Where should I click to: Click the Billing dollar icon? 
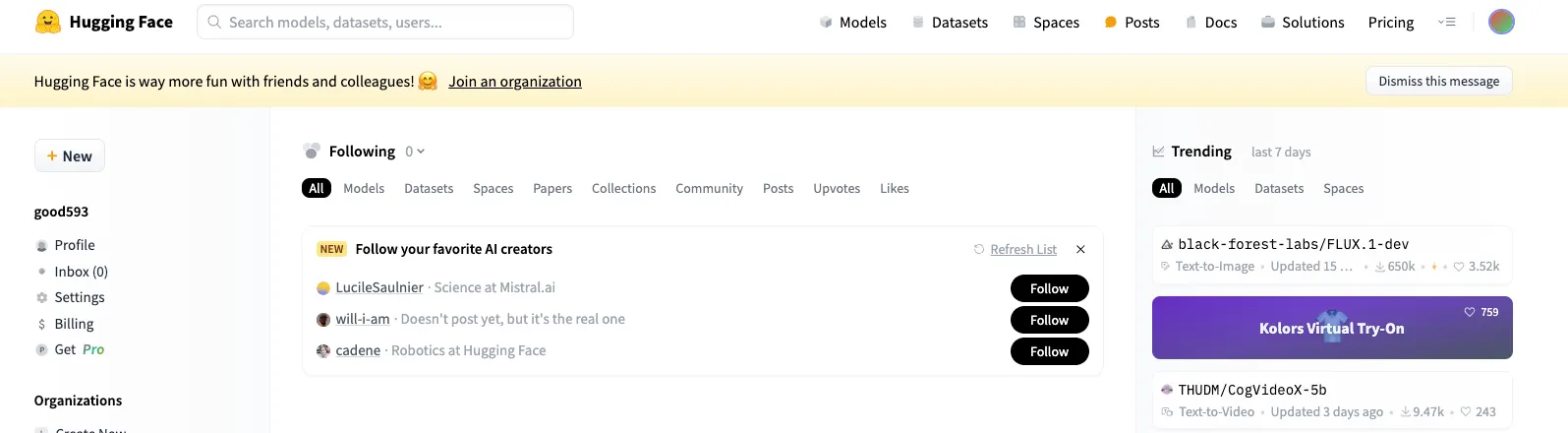coord(41,324)
